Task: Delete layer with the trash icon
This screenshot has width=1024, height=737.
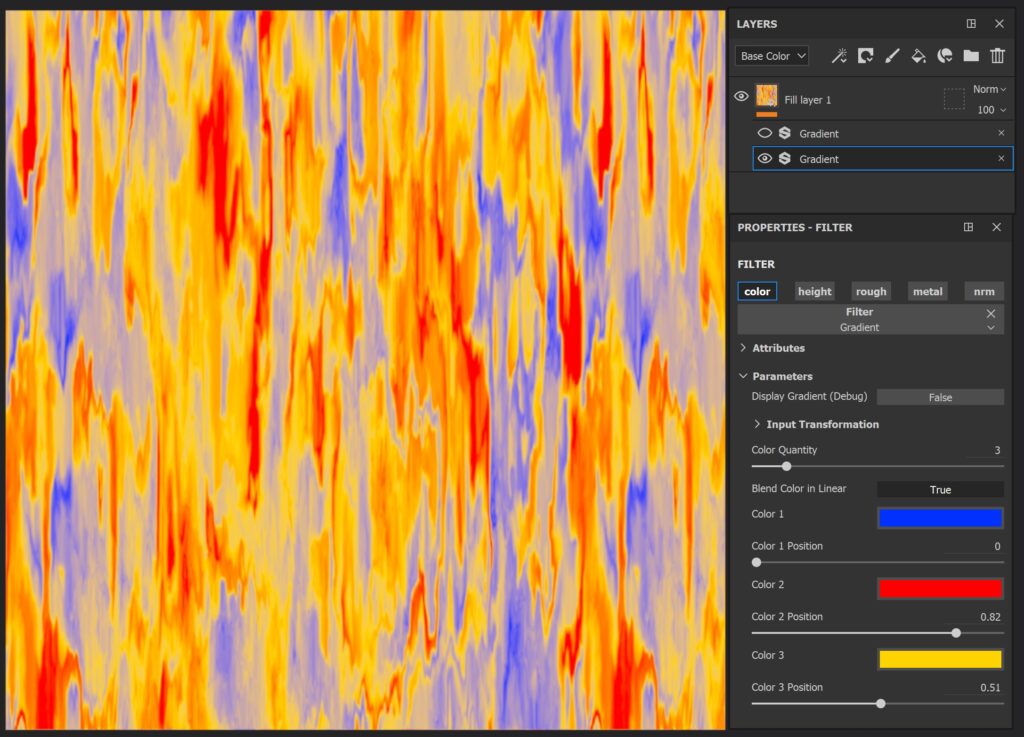Action: (997, 56)
